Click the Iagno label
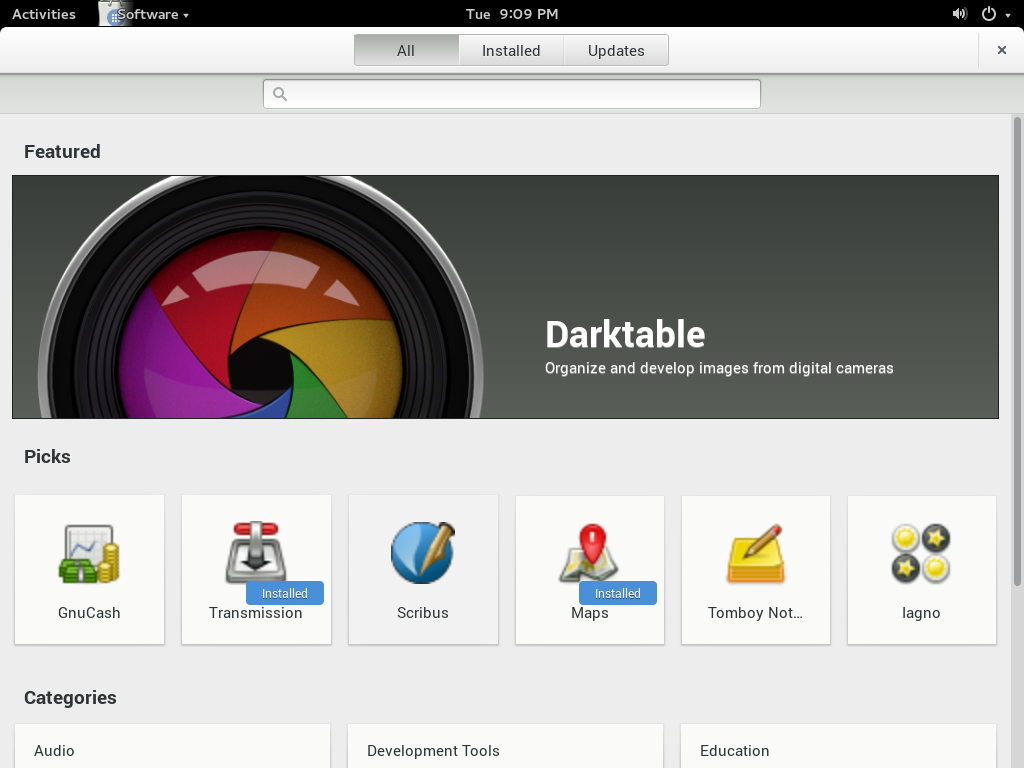Image resolution: width=1024 pixels, height=768 pixels. click(921, 613)
